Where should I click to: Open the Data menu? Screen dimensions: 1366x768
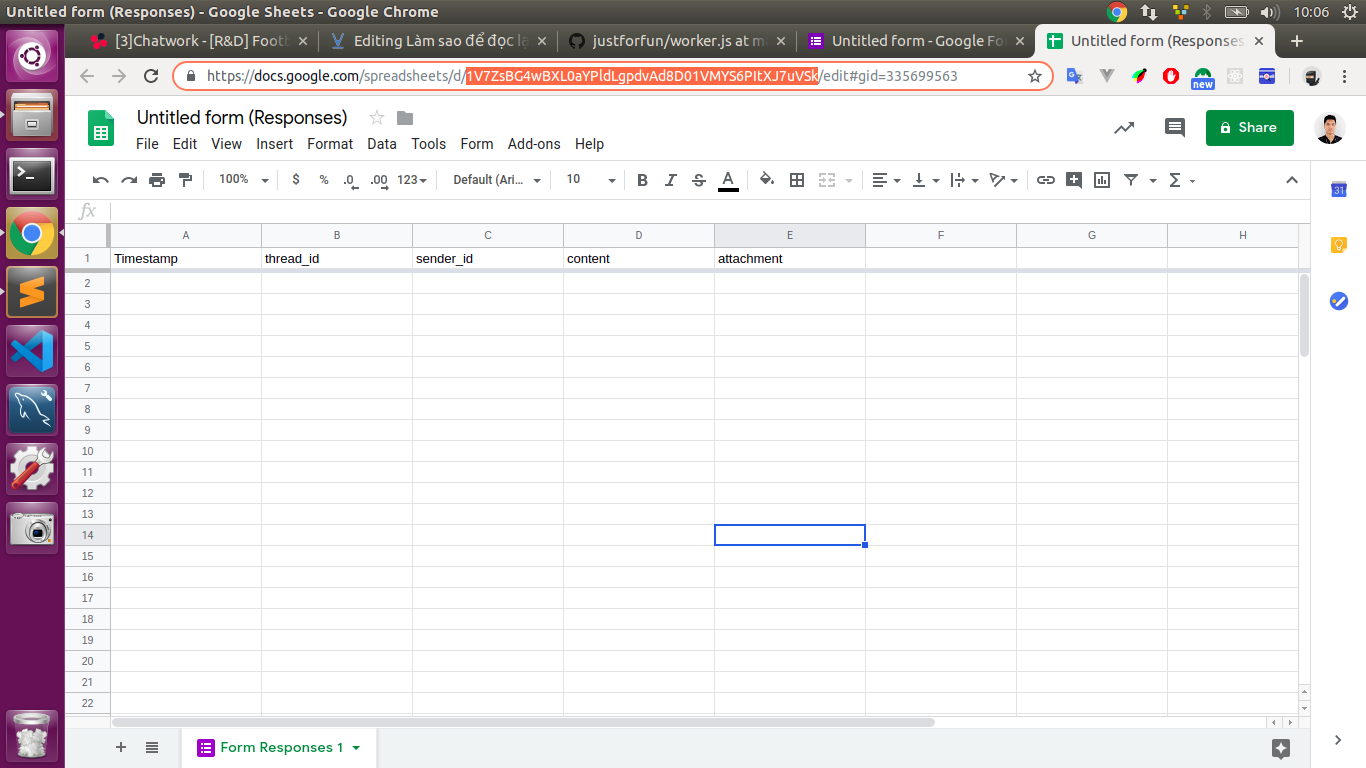point(382,144)
